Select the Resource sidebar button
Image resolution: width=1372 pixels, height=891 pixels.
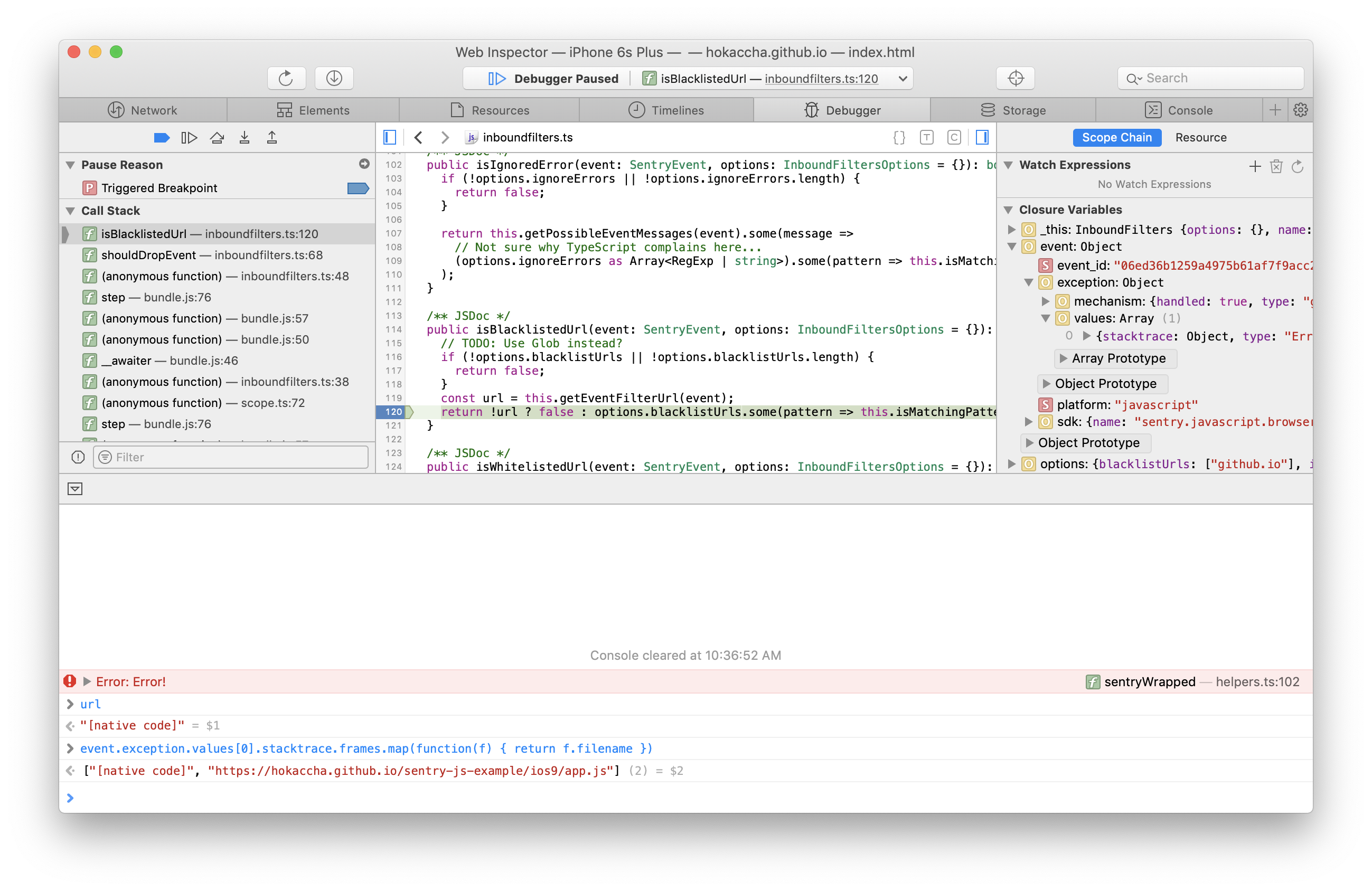pyautogui.click(x=1201, y=138)
